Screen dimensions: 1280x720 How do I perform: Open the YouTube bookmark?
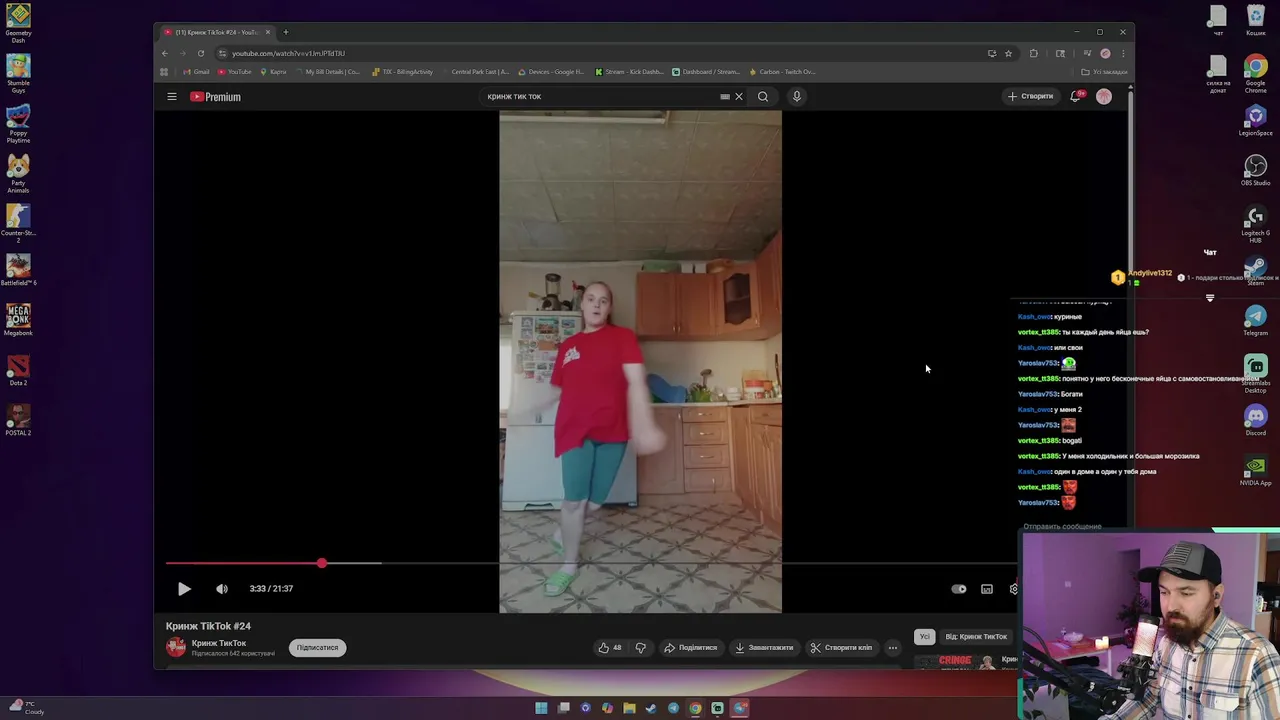tap(235, 72)
